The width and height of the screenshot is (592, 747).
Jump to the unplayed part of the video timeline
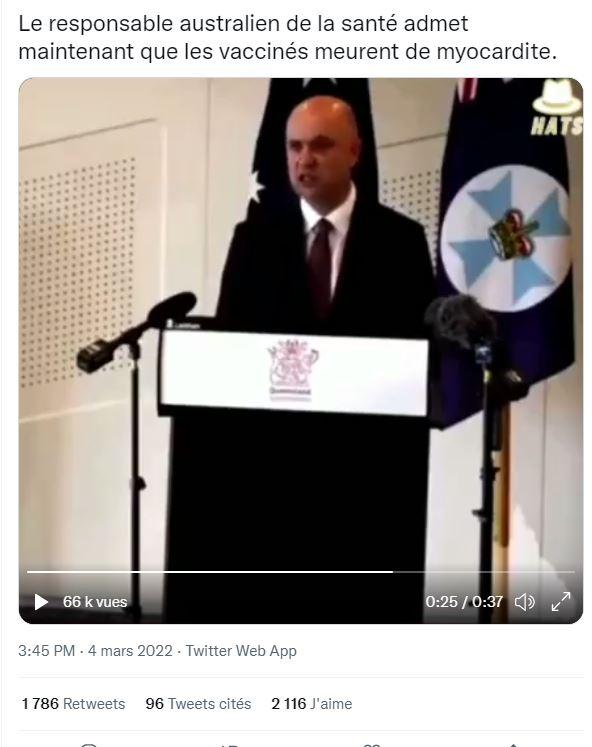click(x=483, y=571)
